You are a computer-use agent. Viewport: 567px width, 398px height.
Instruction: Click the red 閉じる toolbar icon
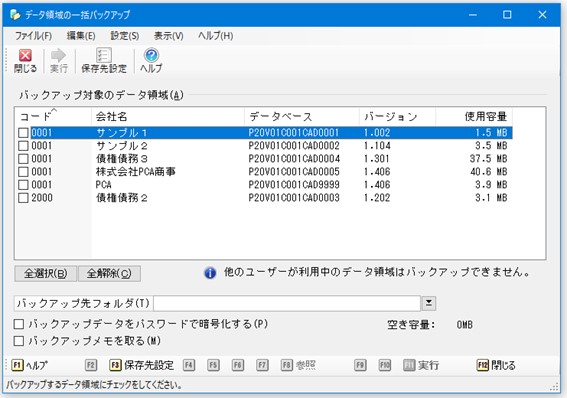click(25, 61)
